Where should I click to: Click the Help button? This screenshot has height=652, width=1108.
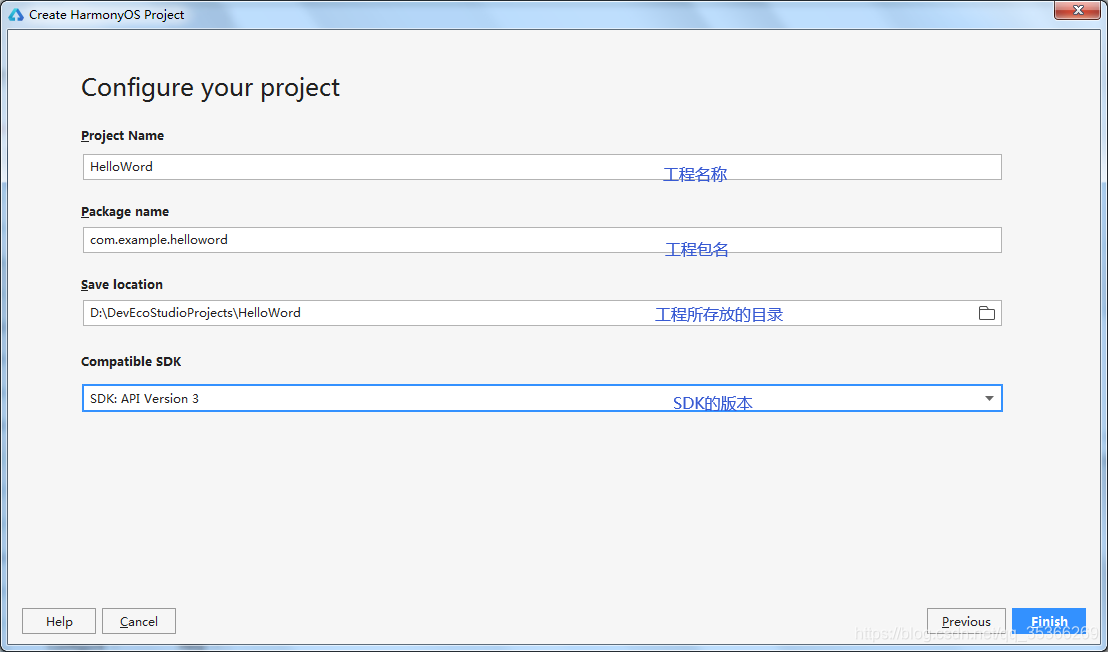pyautogui.click(x=59, y=622)
